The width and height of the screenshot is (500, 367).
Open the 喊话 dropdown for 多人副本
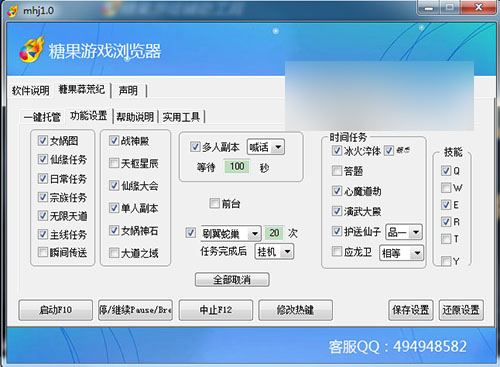pos(266,147)
